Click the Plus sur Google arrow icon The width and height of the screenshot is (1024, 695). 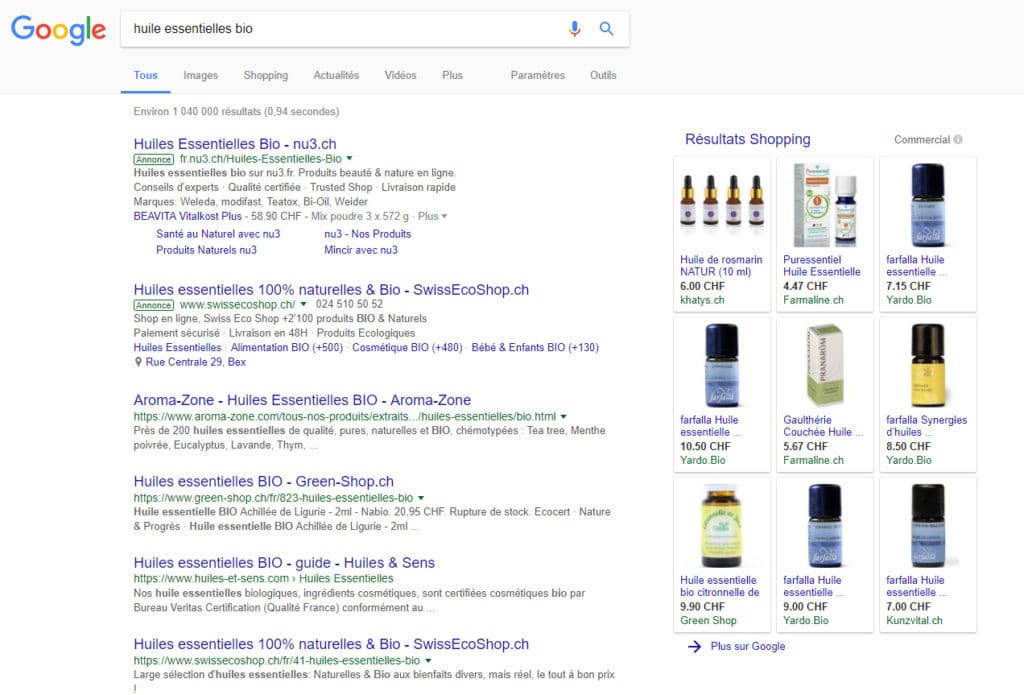coord(694,647)
